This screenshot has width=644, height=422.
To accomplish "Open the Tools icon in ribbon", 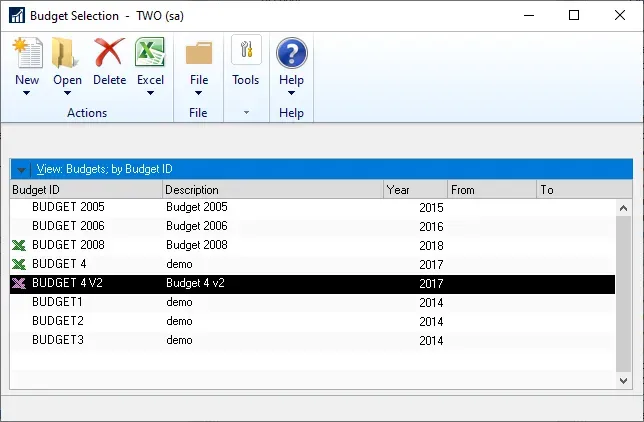I will 245,53.
